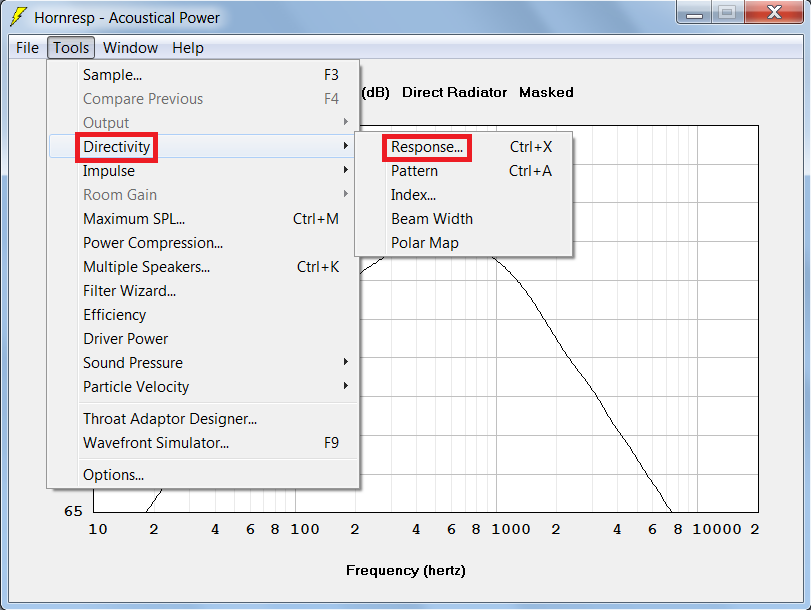Image resolution: width=811 pixels, height=610 pixels.
Task: Open the Window menu
Action: (x=130, y=48)
